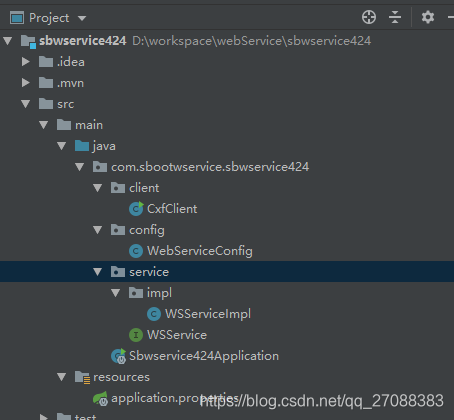Open the WebServiceConfig class
Screen dimensions: 454x420
point(200,251)
